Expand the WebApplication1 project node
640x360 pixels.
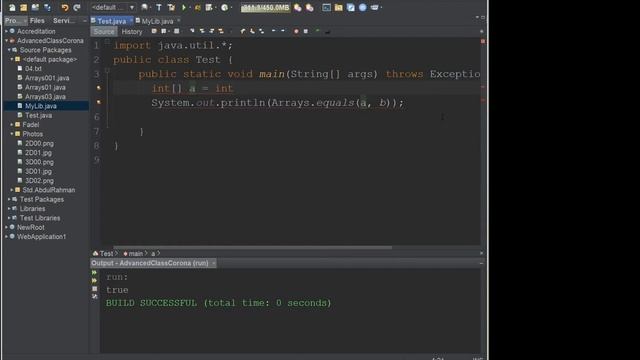(6, 237)
